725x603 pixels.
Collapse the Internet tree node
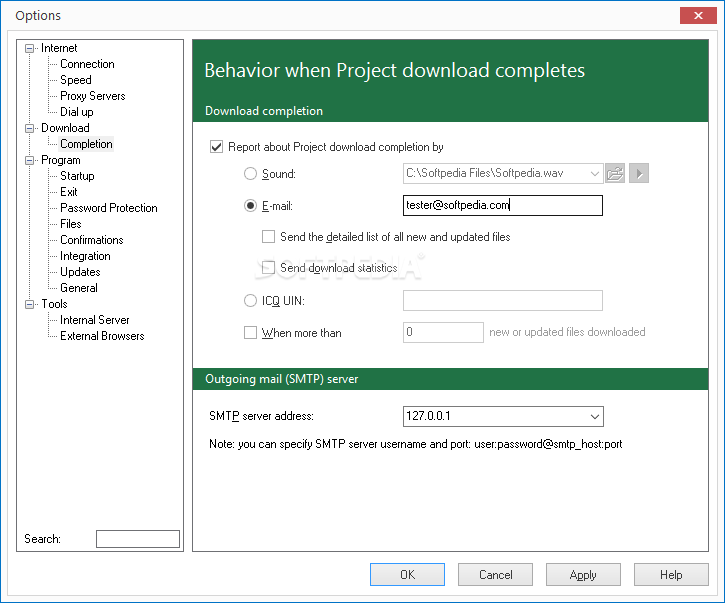(x=30, y=48)
